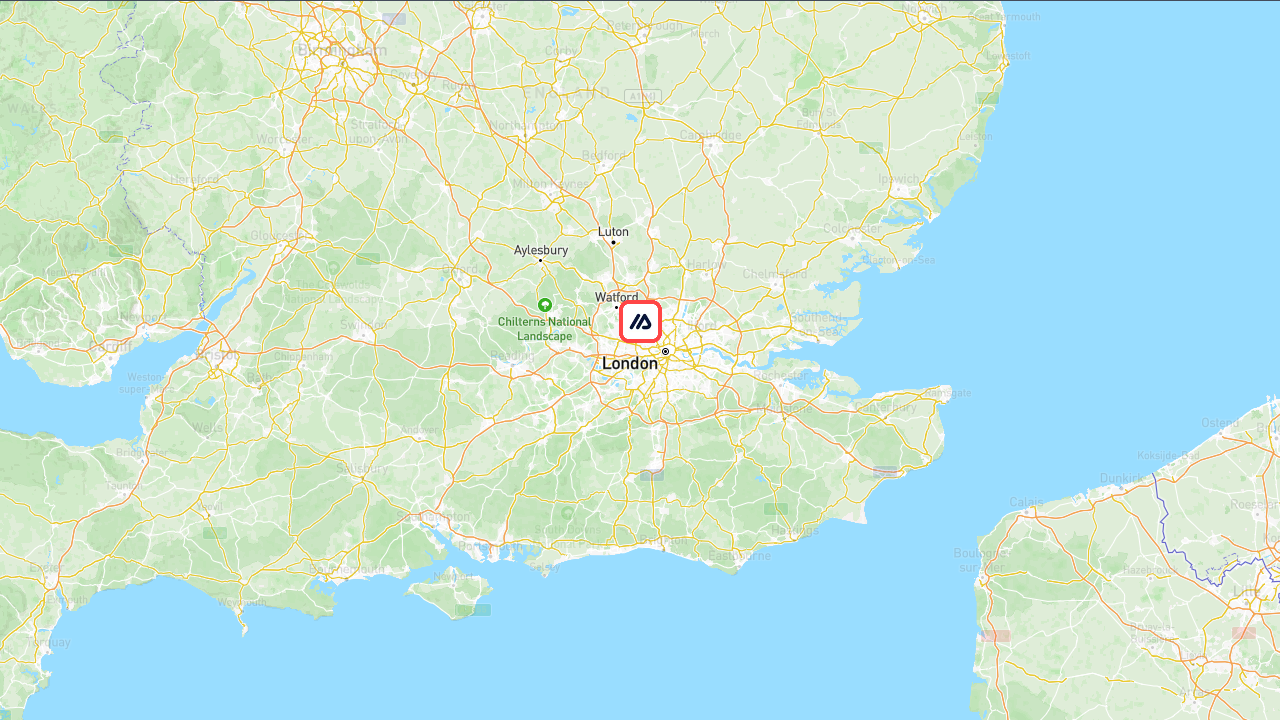Click the A1(M) road shield
This screenshot has width=1280, height=720.
click(x=643, y=96)
